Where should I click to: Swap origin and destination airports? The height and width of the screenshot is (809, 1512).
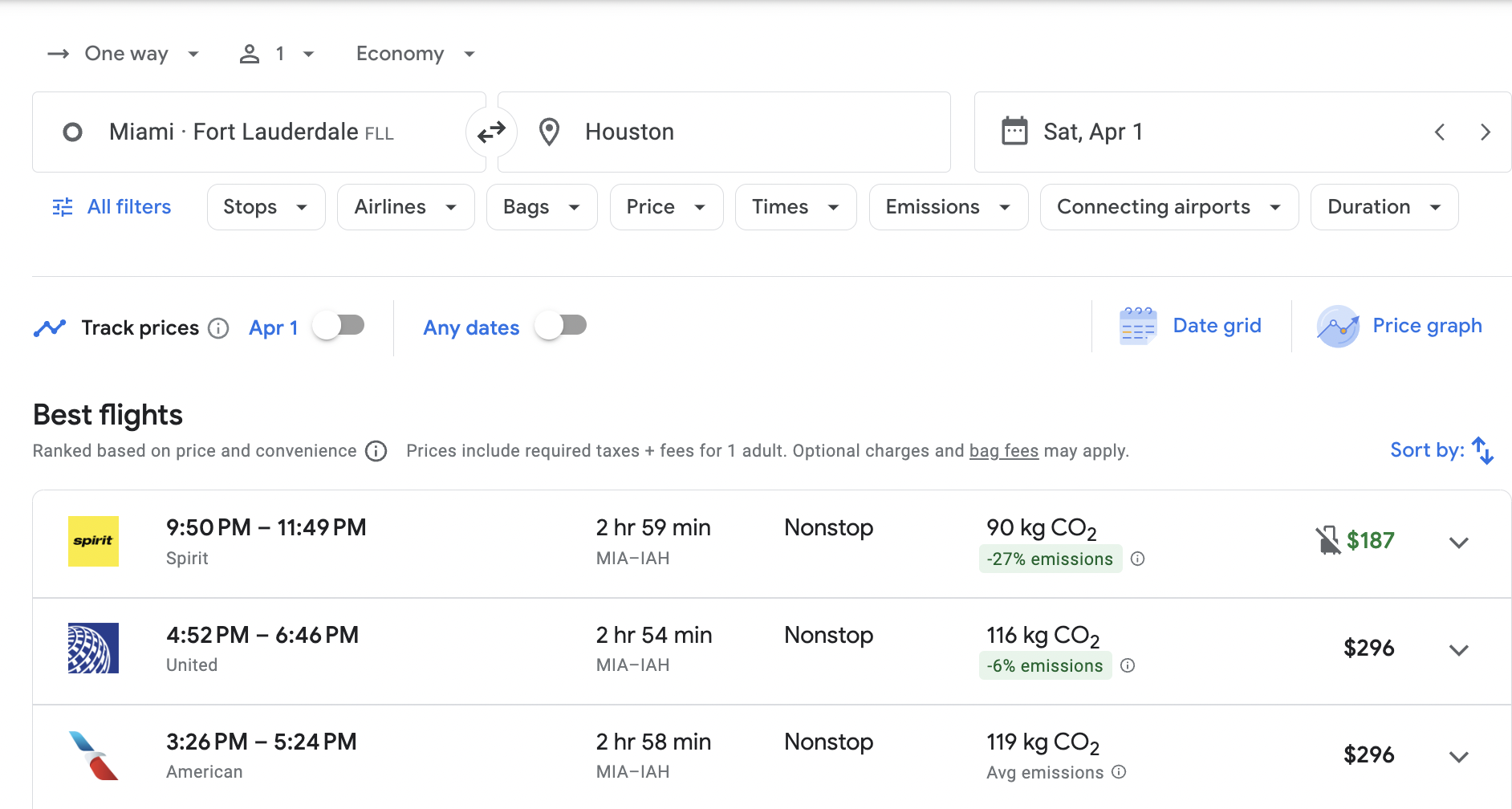point(491,132)
